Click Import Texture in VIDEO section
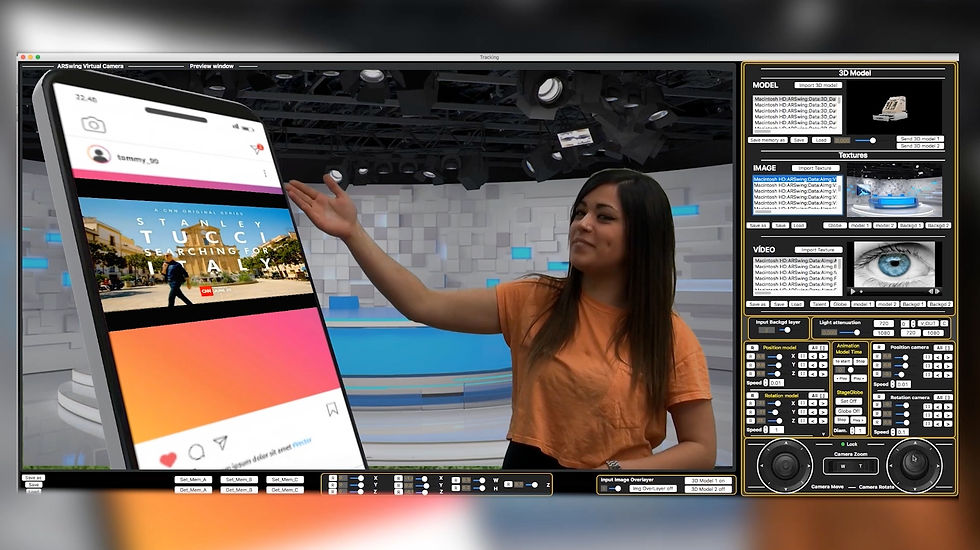The width and height of the screenshot is (980, 550). click(819, 250)
